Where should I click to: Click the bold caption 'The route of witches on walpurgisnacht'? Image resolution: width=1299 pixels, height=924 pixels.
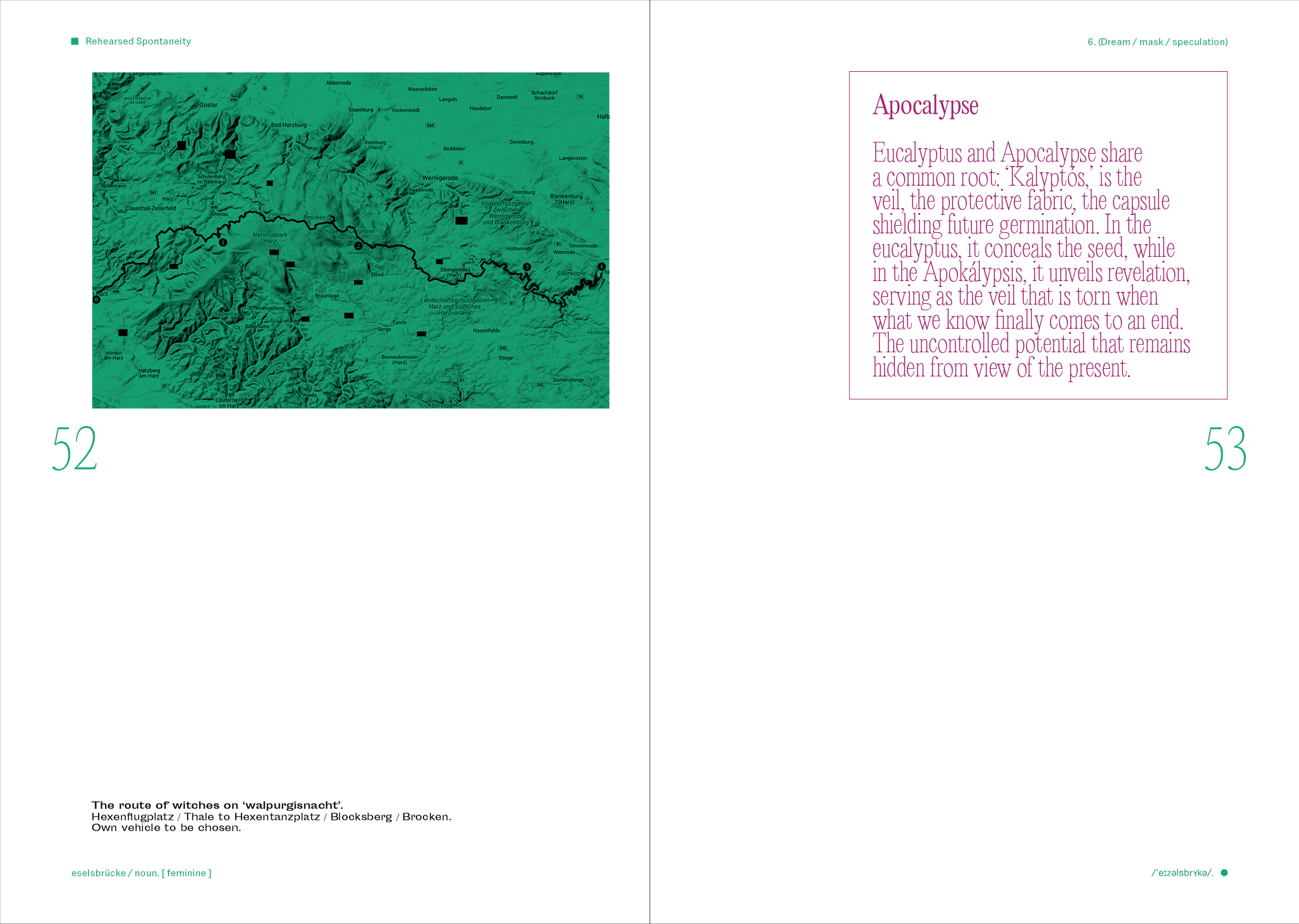click(217, 805)
